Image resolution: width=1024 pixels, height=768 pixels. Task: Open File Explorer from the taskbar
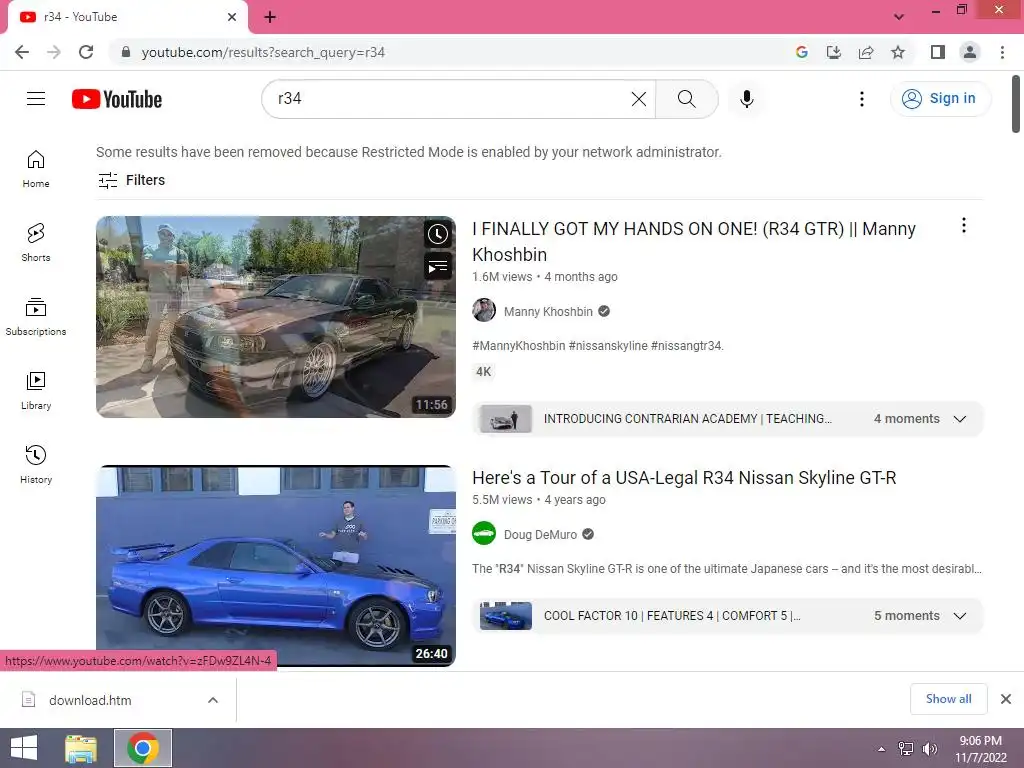pyautogui.click(x=81, y=748)
